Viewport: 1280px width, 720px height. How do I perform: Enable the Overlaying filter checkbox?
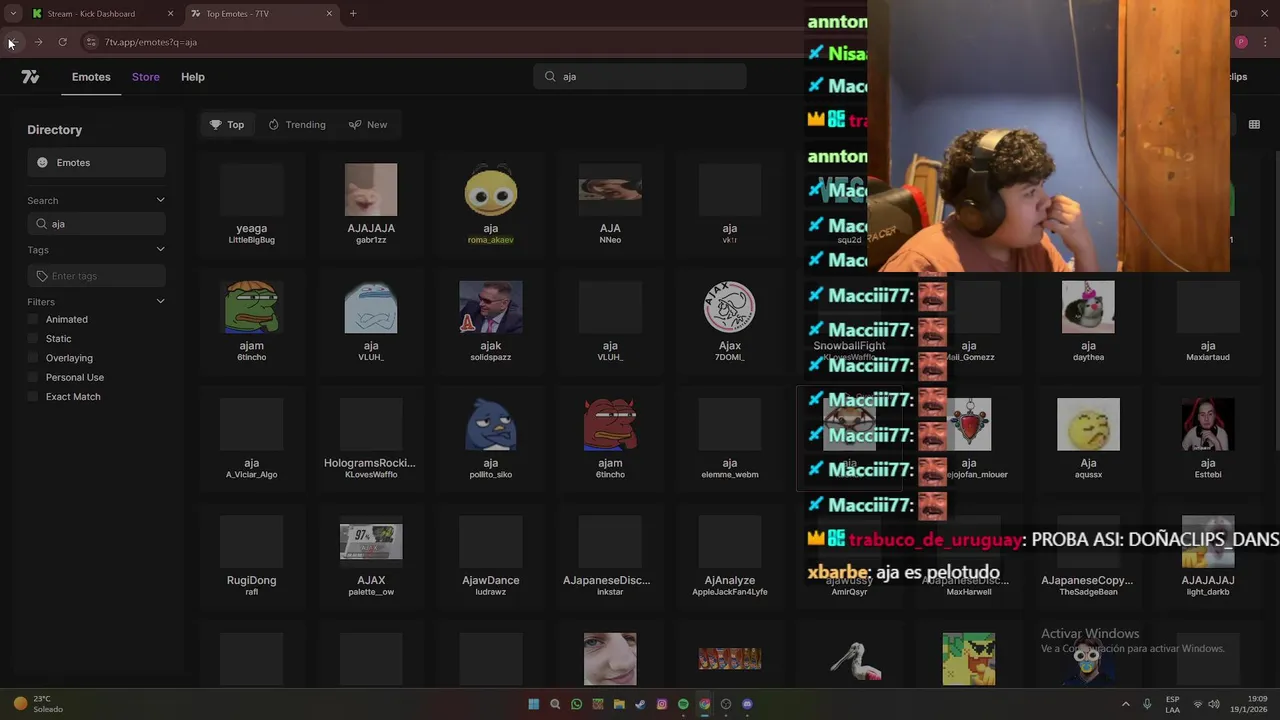pyautogui.click(x=33, y=358)
